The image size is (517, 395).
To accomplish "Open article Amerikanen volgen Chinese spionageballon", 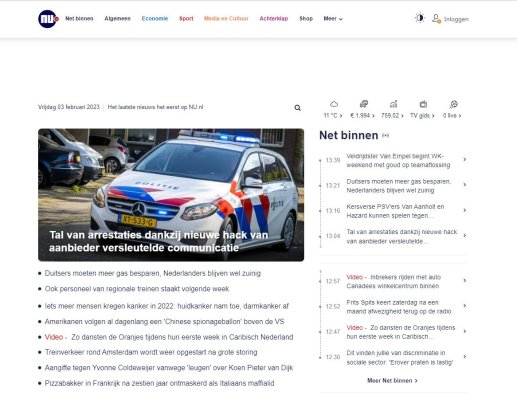I will point(164,322).
